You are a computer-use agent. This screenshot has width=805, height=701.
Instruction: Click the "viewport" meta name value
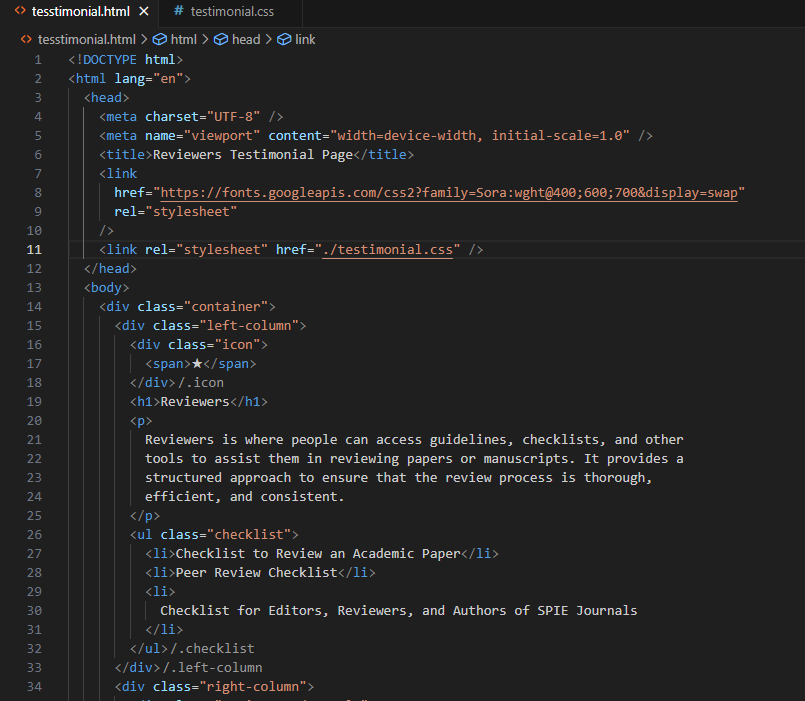(222, 136)
